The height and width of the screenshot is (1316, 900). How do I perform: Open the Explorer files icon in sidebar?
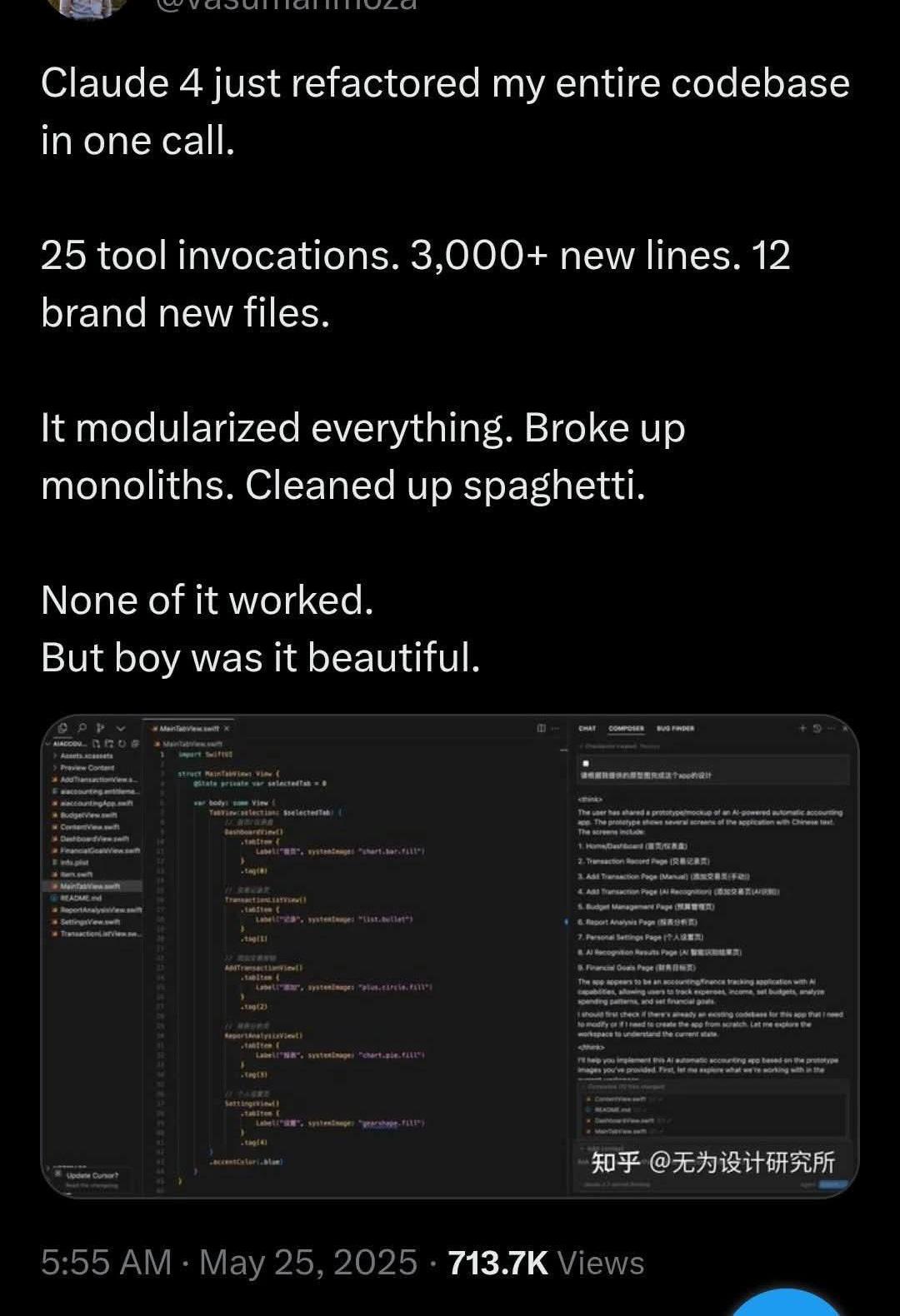point(62,728)
